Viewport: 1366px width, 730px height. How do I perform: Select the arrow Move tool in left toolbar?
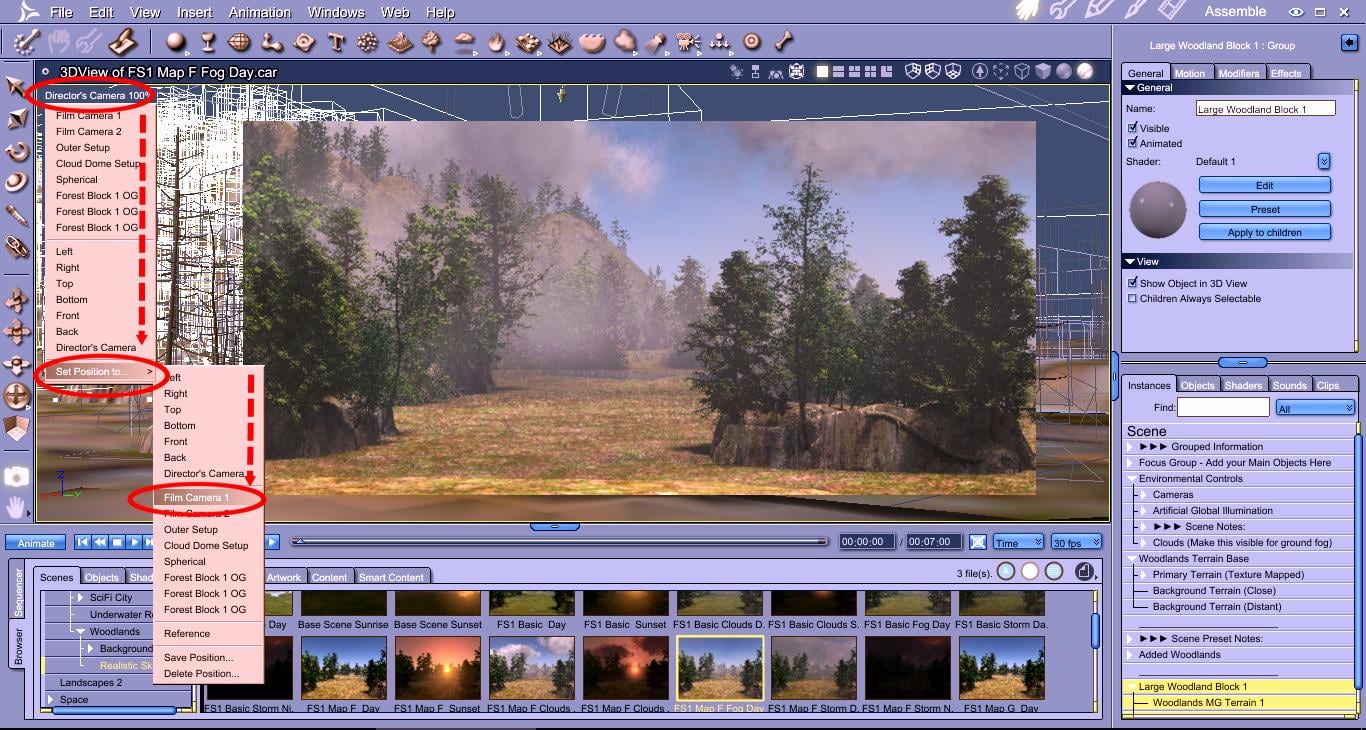pos(17,87)
